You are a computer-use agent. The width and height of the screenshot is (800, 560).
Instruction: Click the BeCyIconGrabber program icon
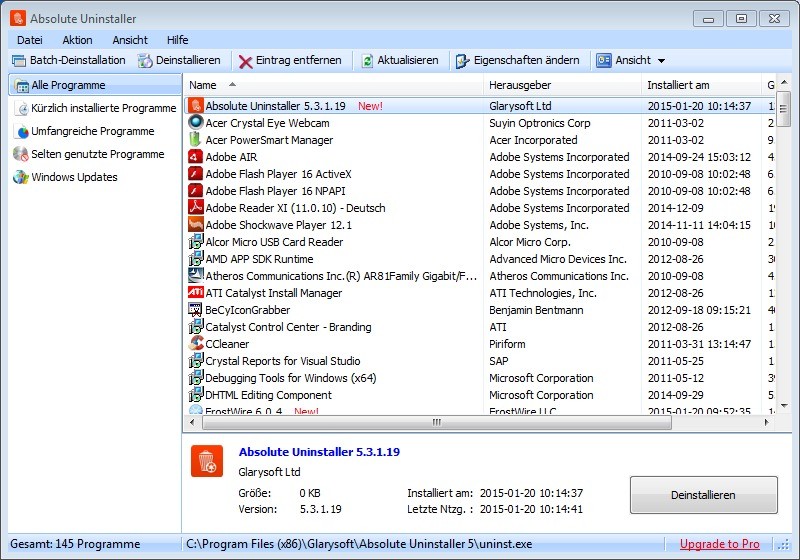195,310
